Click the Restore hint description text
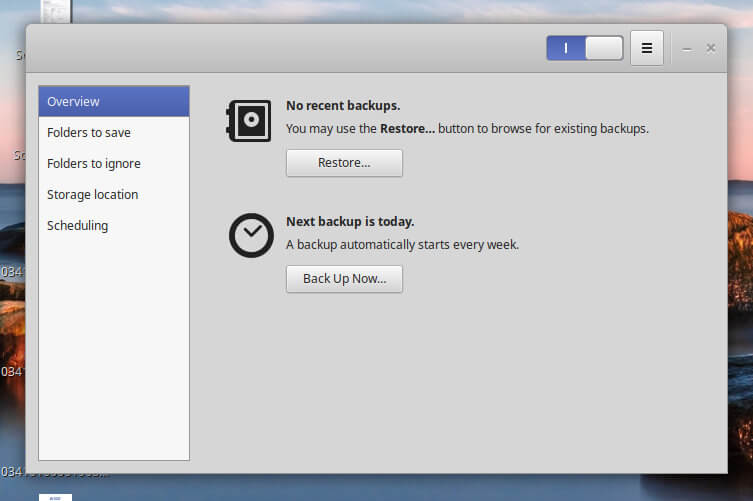The width and height of the screenshot is (753, 501). (x=467, y=128)
